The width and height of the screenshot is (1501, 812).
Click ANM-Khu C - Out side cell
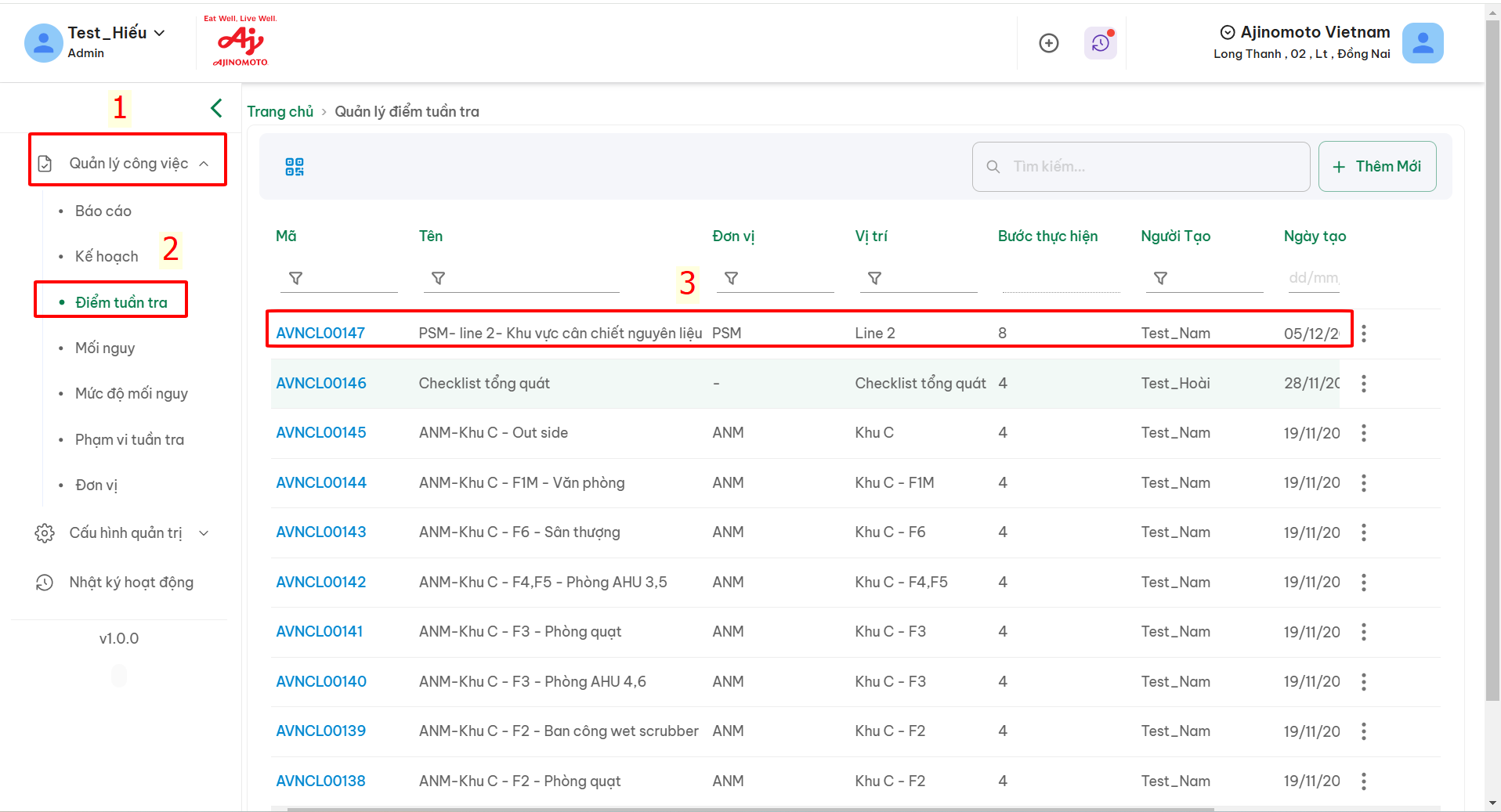[494, 433]
